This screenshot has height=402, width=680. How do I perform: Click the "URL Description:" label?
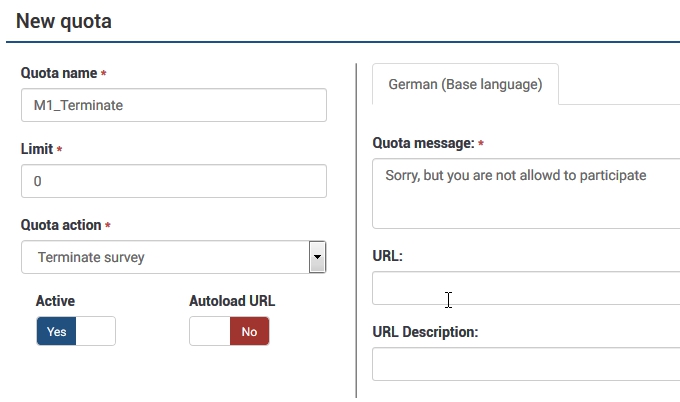point(425,332)
